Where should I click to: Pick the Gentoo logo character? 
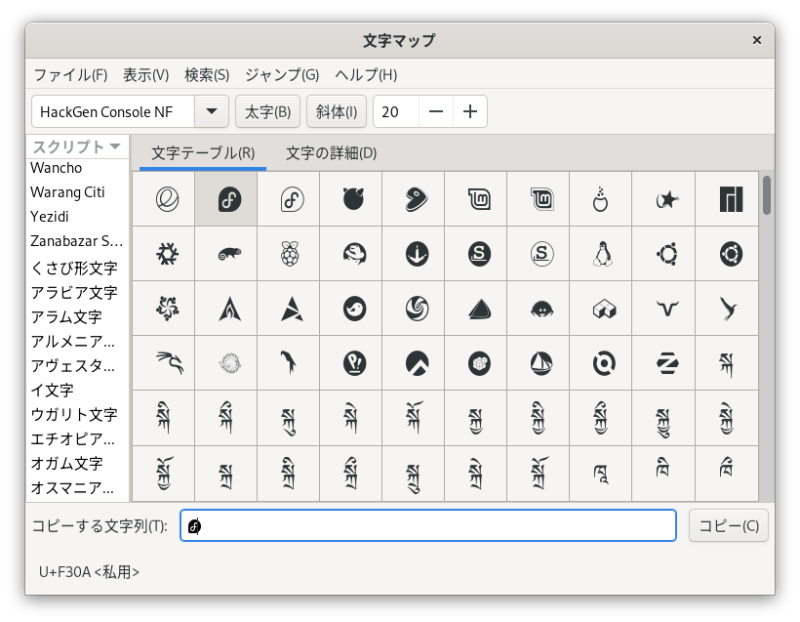pos(415,199)
